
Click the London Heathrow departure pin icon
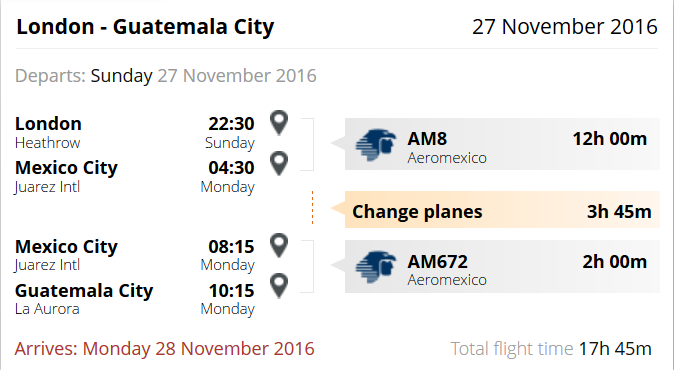pyautogui.click(x=279, y=123)
